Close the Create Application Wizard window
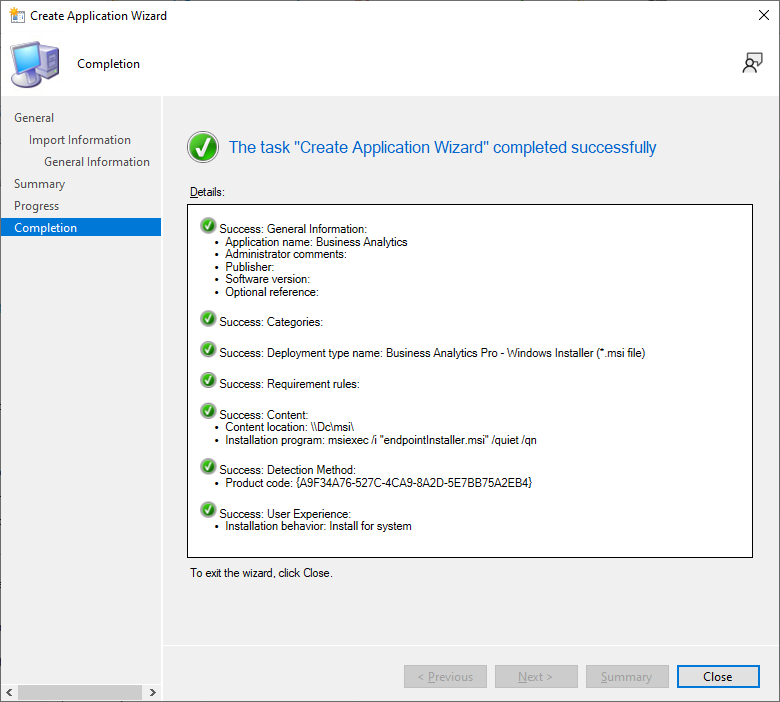 [764, 15]
